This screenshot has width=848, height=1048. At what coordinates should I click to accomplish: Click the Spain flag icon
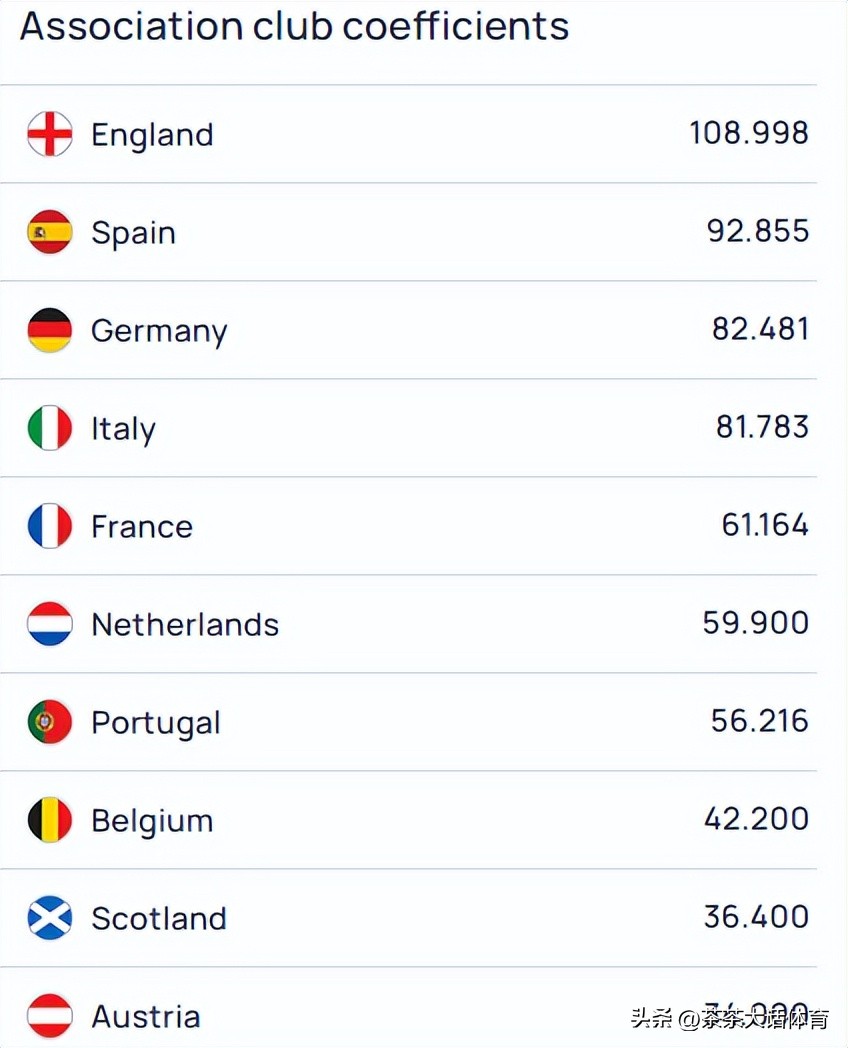50,232
